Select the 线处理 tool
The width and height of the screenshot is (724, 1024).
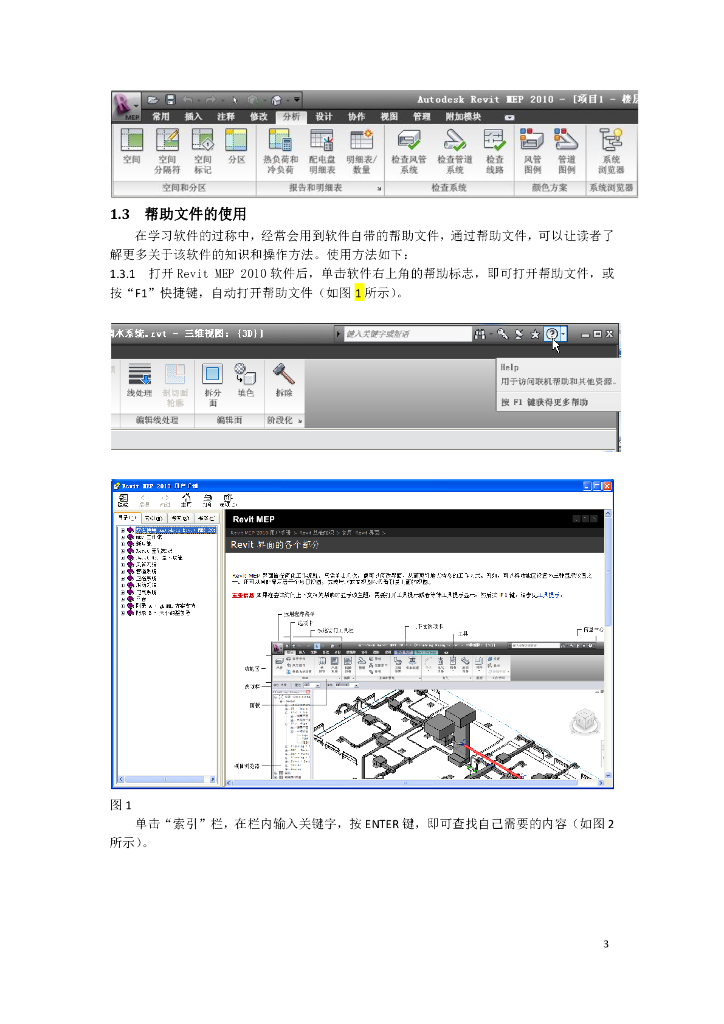pyautogui.click(x=139, y=379)
